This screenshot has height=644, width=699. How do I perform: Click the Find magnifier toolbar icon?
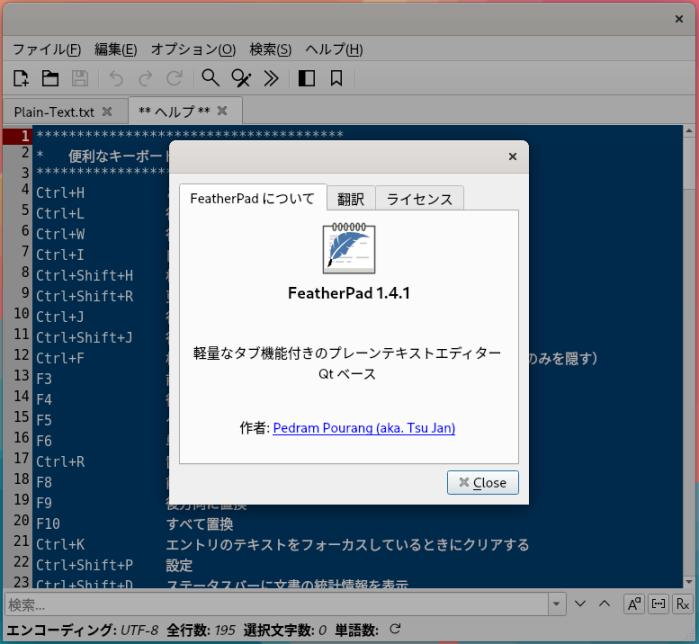click(210, 78)
